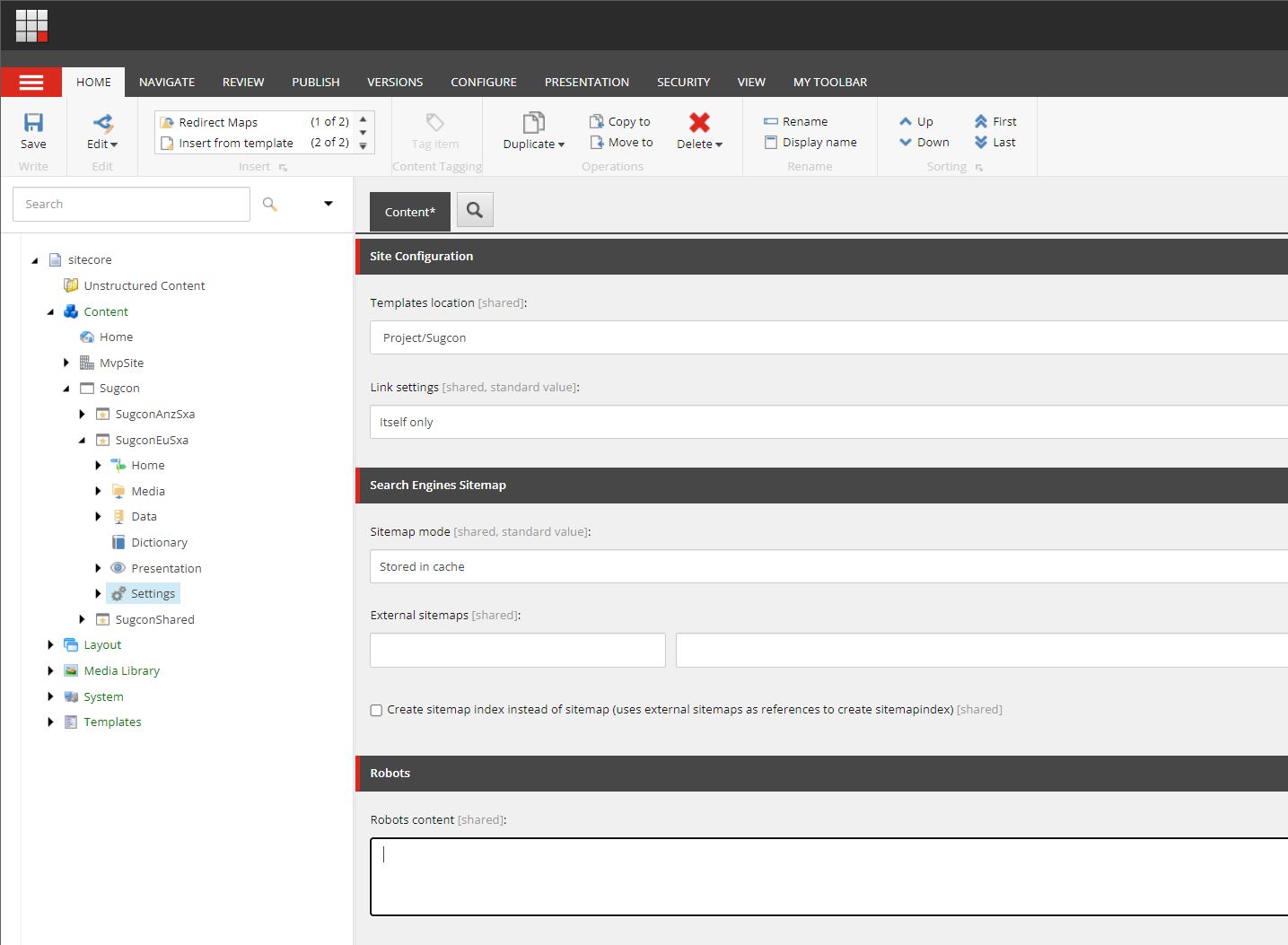Click the Settings gears icon in tree
Screen dimensions: 1288x945
click(118, 593)
